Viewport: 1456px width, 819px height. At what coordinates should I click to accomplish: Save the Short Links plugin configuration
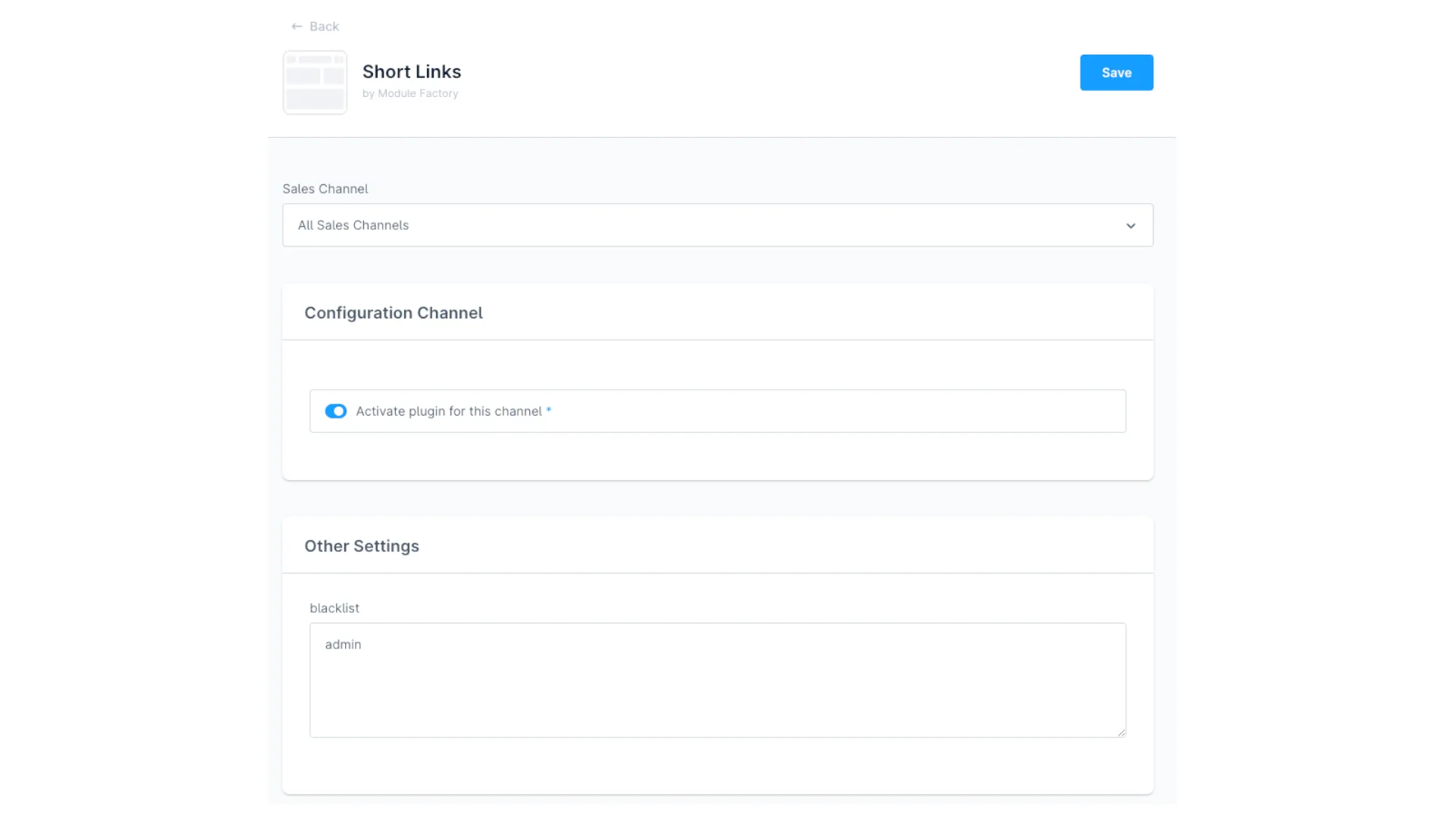coord(1116,72)
